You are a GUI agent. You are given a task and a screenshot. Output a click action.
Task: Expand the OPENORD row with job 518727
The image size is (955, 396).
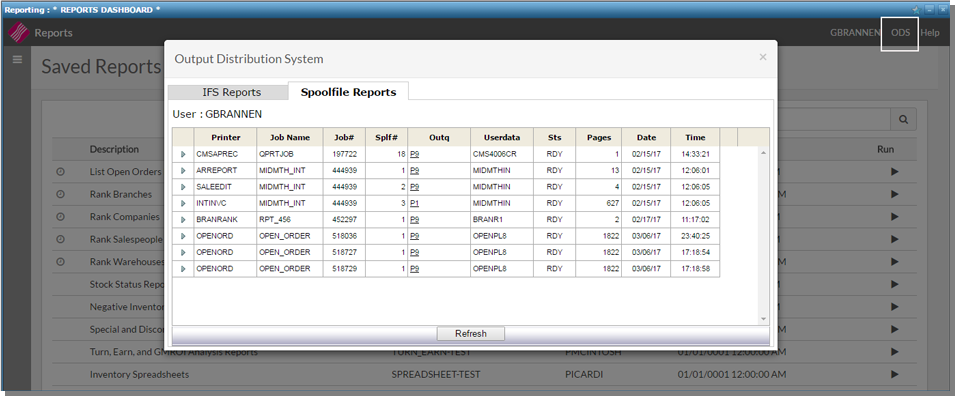183,252
